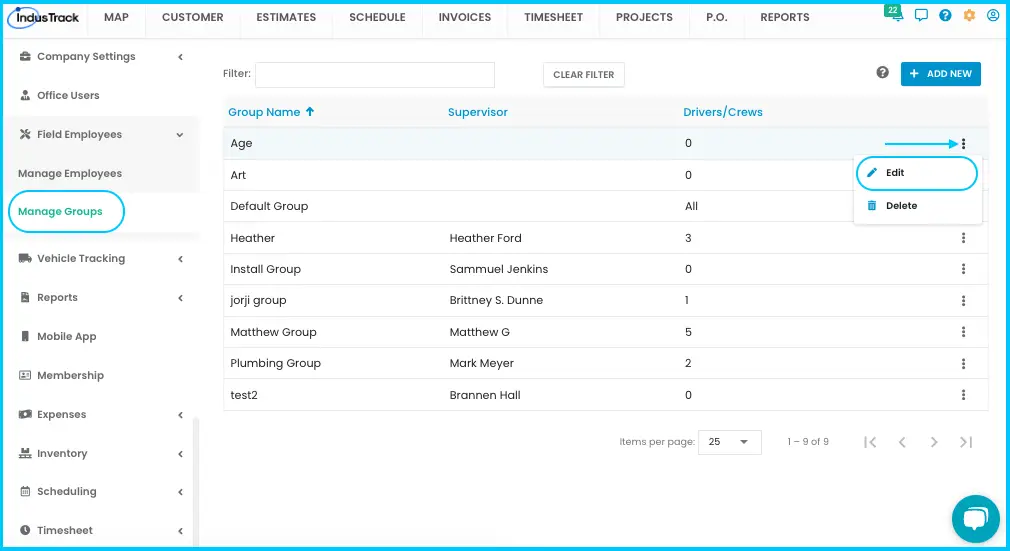Open the live chat bubble widget
The width and height of the screenshot is (1010, 551).
(975, 519)
